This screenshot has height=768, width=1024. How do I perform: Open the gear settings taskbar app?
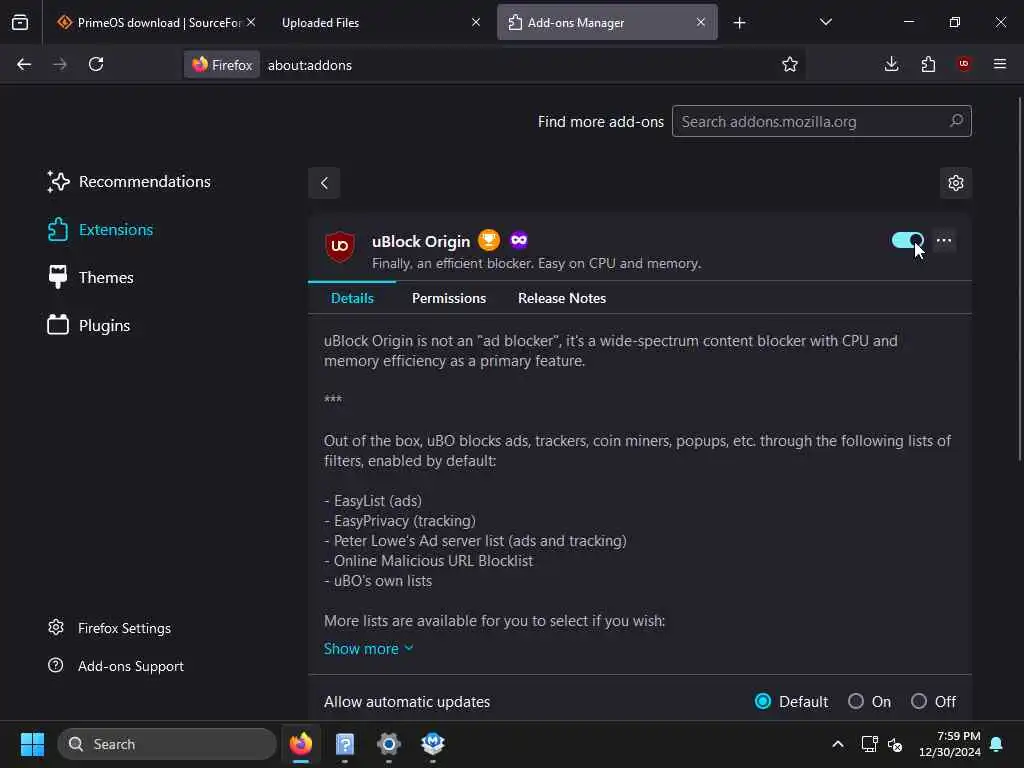pyautogui.click(x=389, y=744)
